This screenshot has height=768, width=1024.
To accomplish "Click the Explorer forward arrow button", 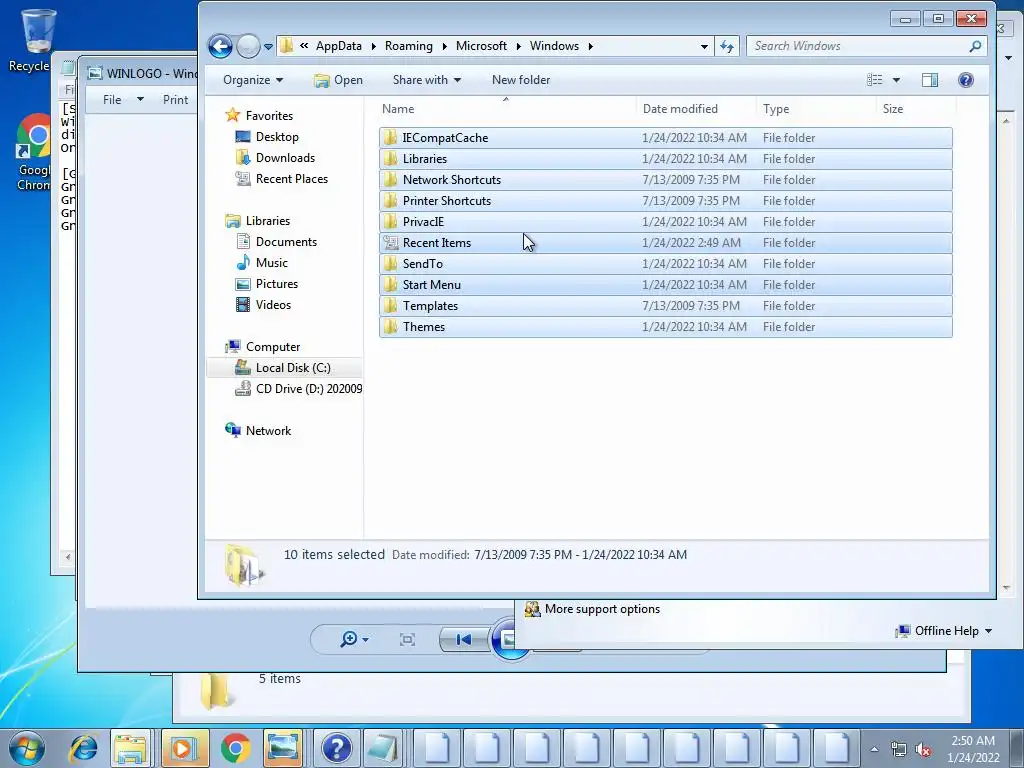I will [x=248, y=46].
